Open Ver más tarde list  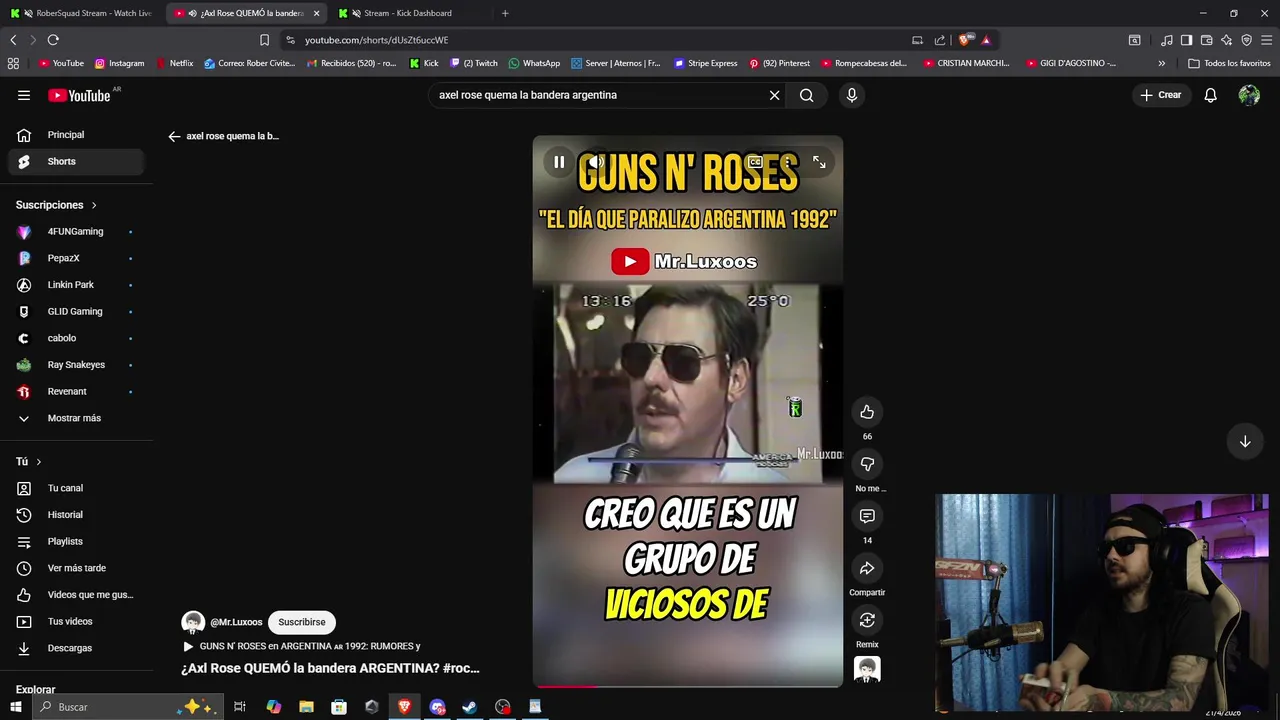tap(77, 568)
